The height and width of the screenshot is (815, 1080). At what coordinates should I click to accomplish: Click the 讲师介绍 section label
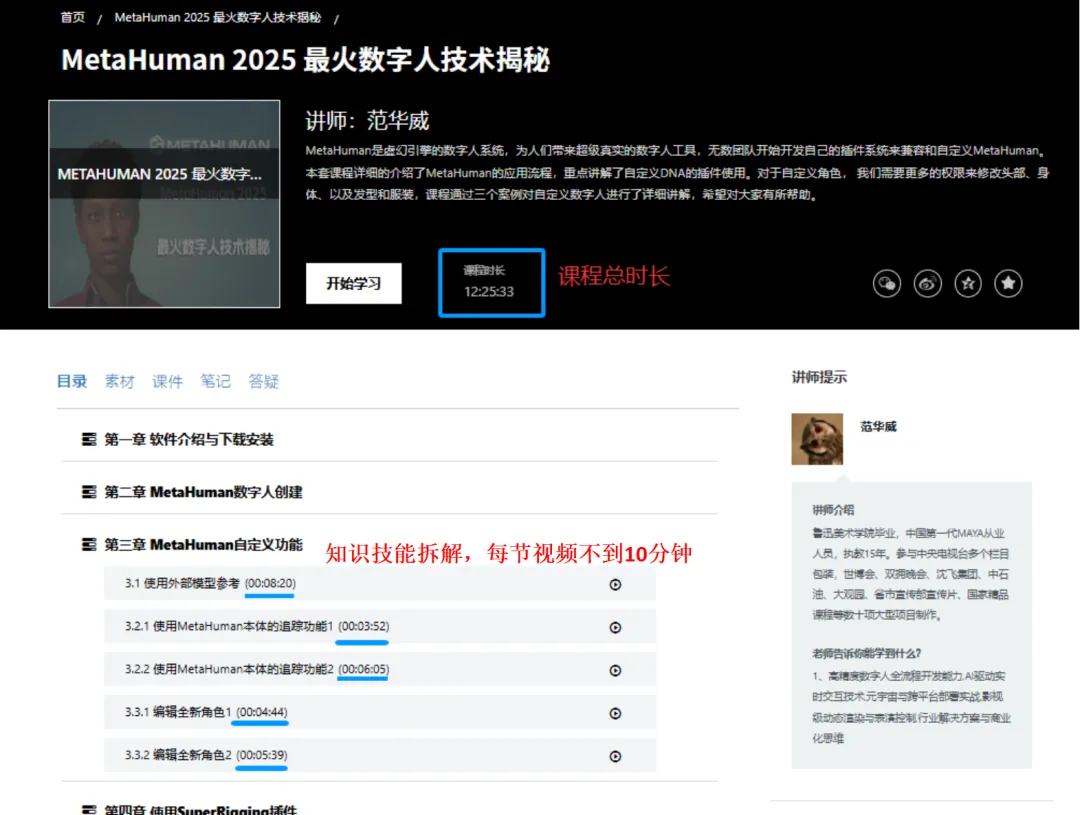833,510
